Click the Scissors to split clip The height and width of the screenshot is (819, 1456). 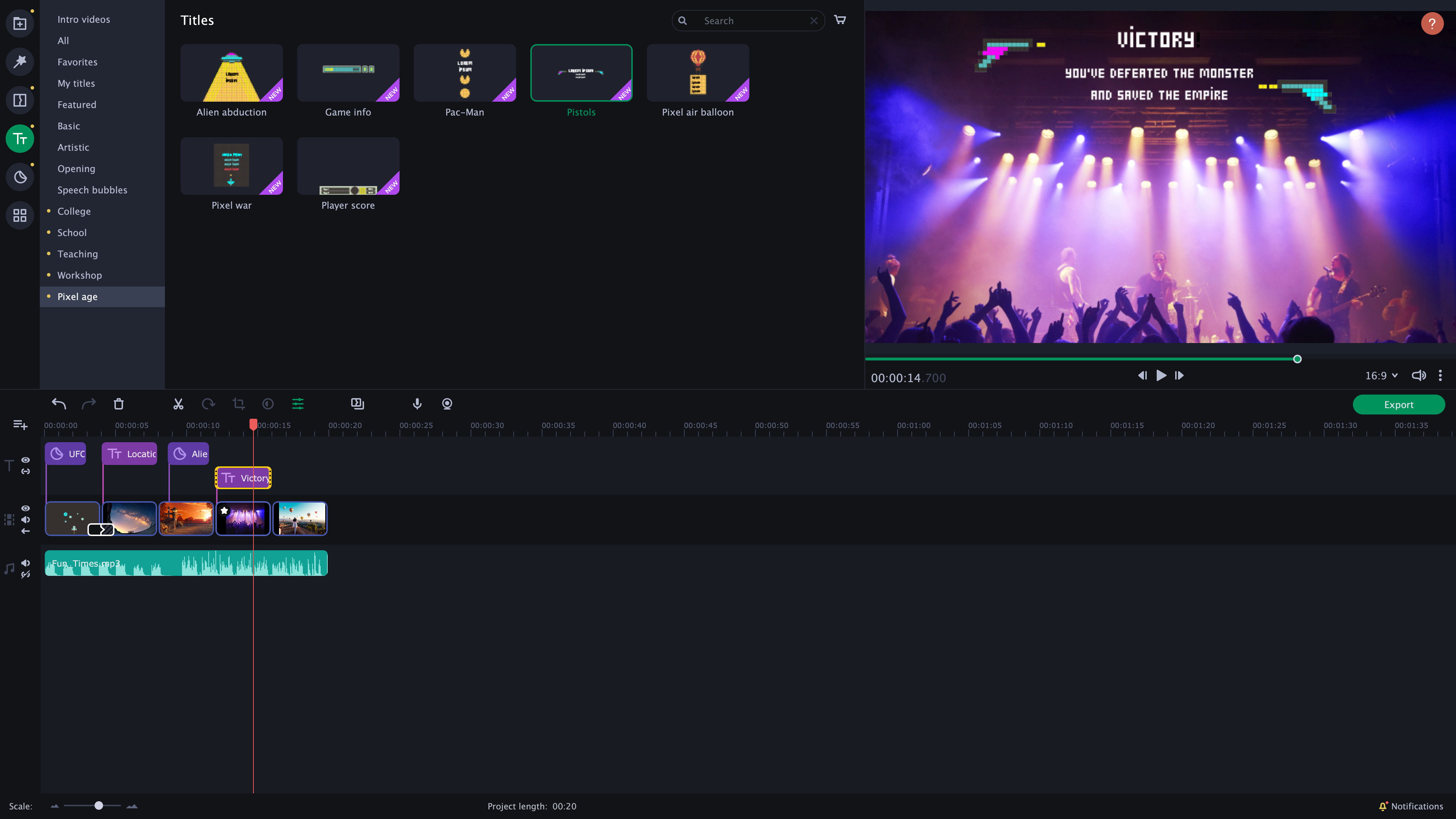178,404
